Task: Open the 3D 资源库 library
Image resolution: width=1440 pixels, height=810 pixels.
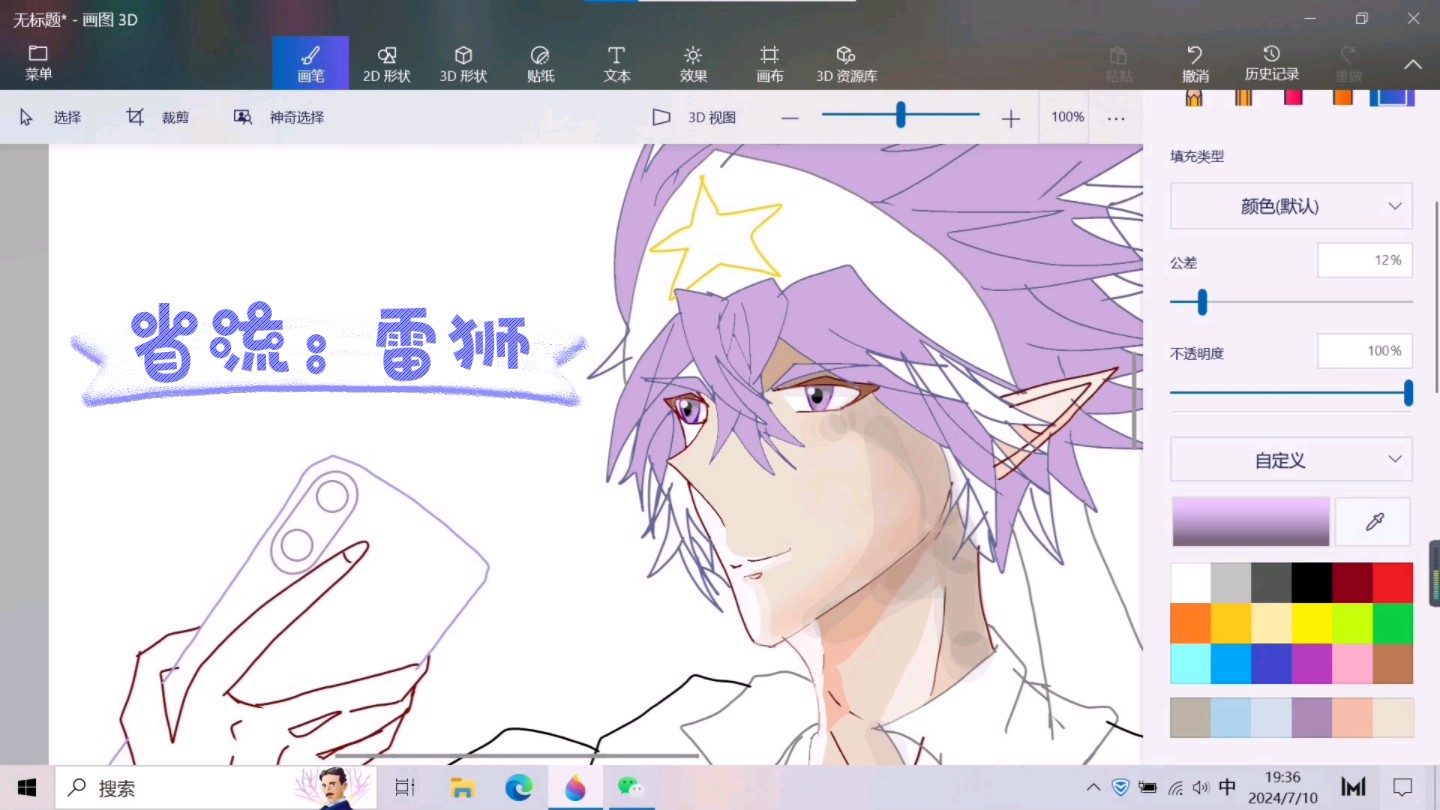Action: coord(846,63)
